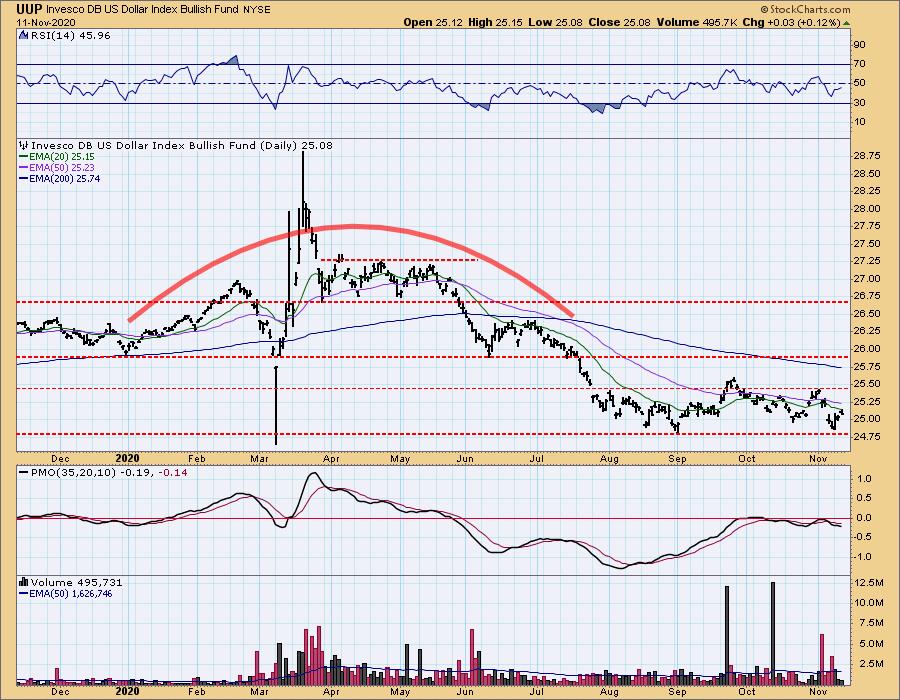Click Aug on the bottom volume time axis
Screen dimensions: 900x700
pos(609,691)
